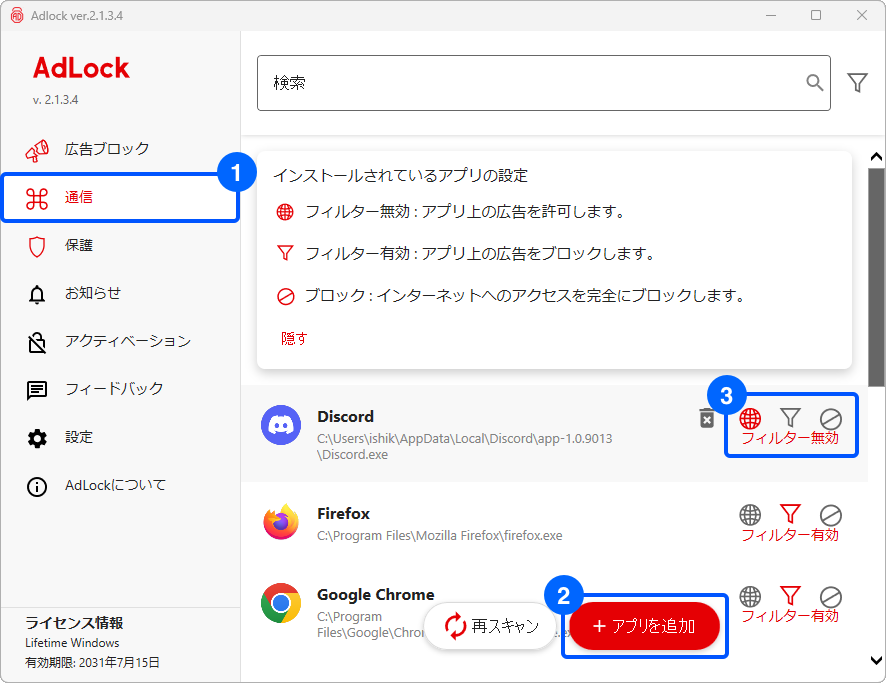Remove Discord using the trash icon

706,419
